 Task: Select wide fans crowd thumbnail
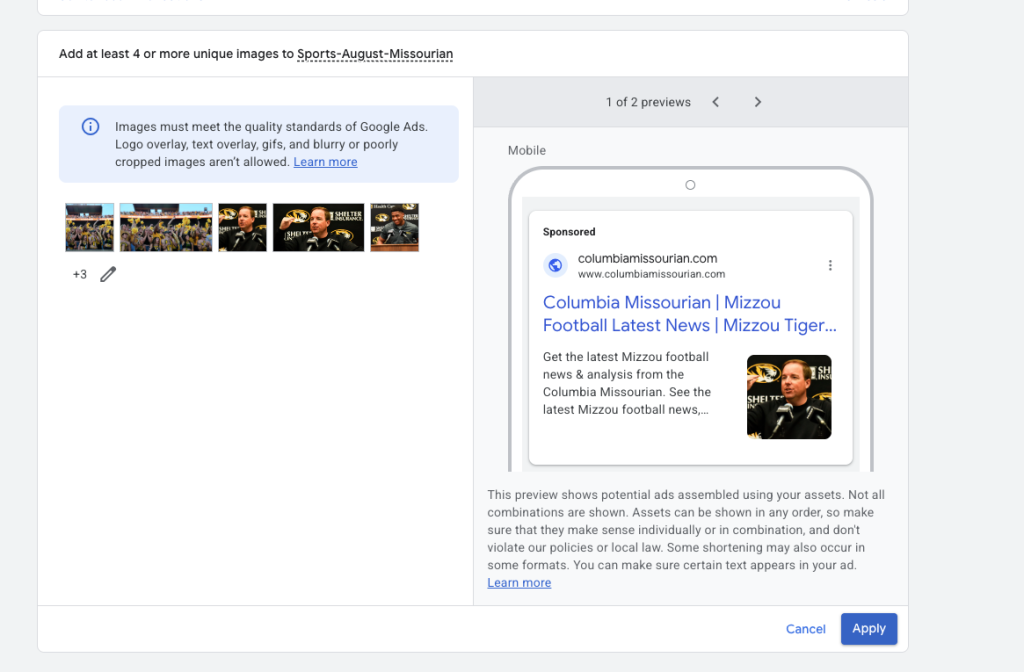click(166, 227)
